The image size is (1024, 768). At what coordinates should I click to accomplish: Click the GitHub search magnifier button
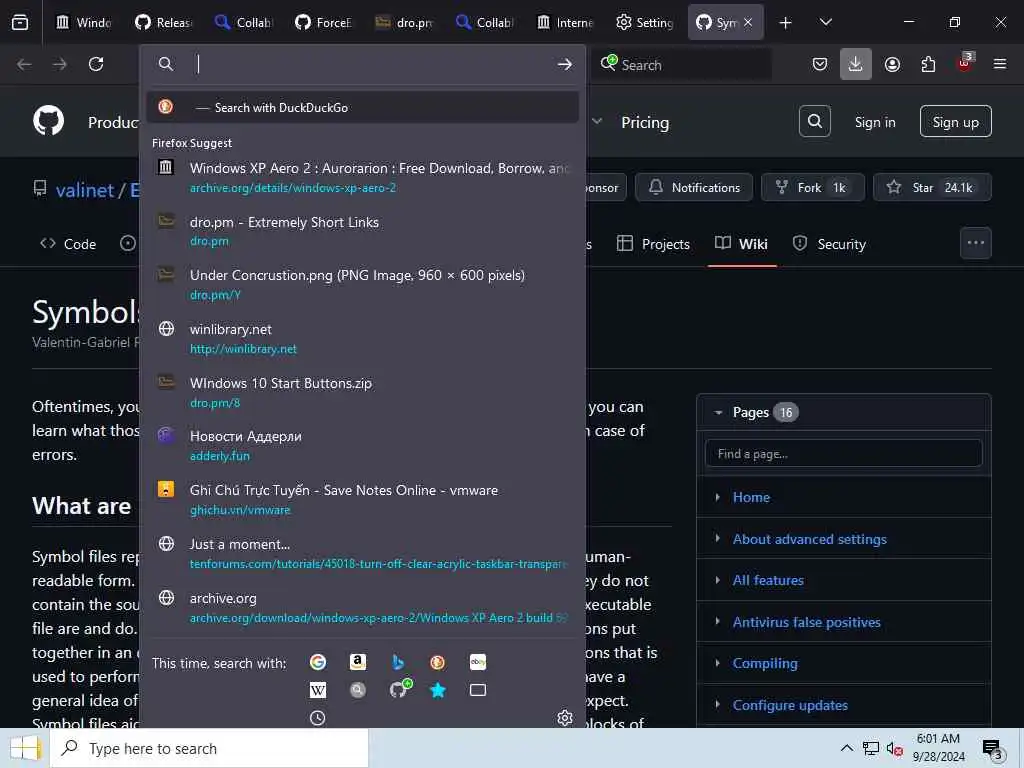814,121
